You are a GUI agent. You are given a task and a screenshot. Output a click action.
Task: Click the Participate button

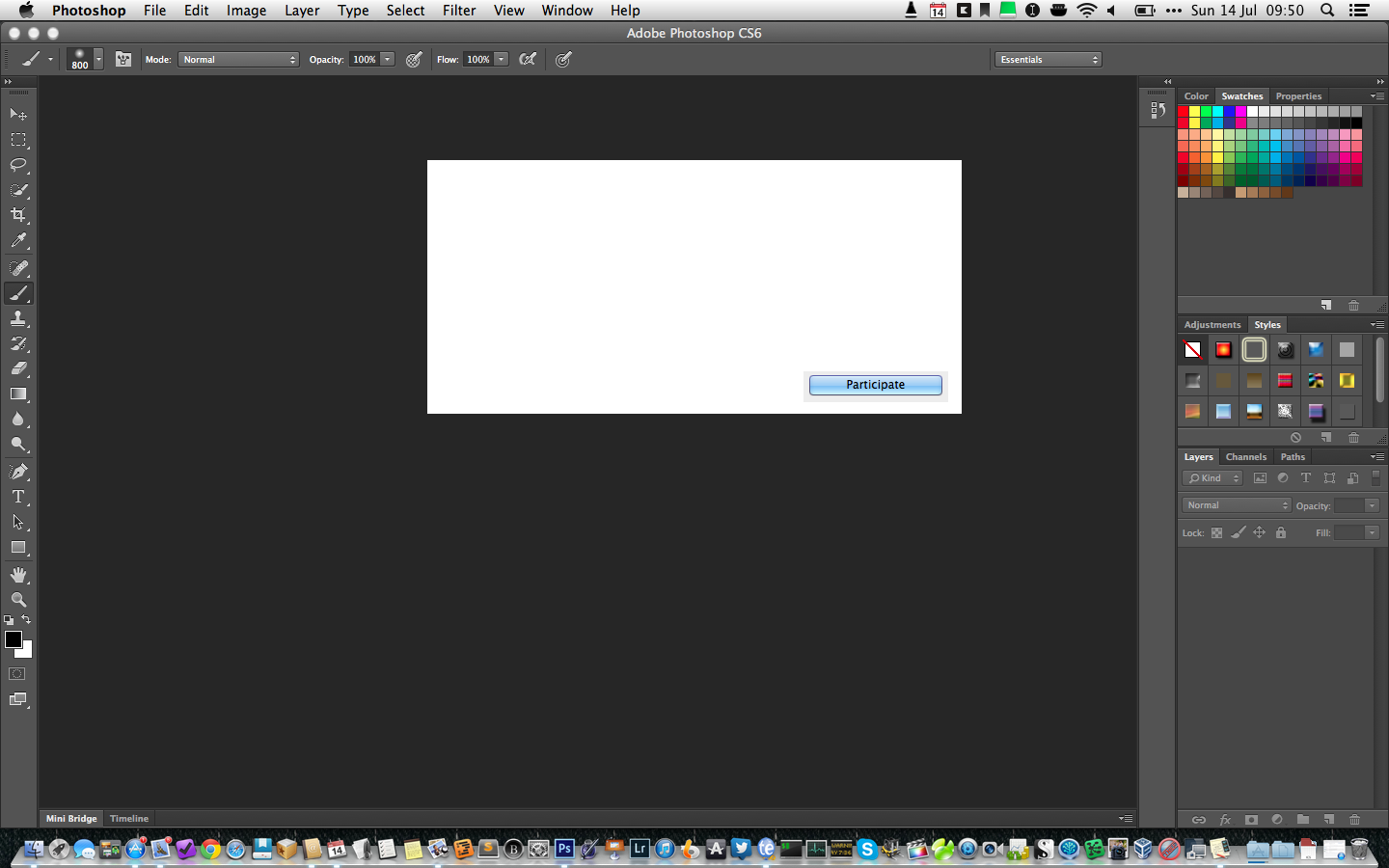click(875, 385)
